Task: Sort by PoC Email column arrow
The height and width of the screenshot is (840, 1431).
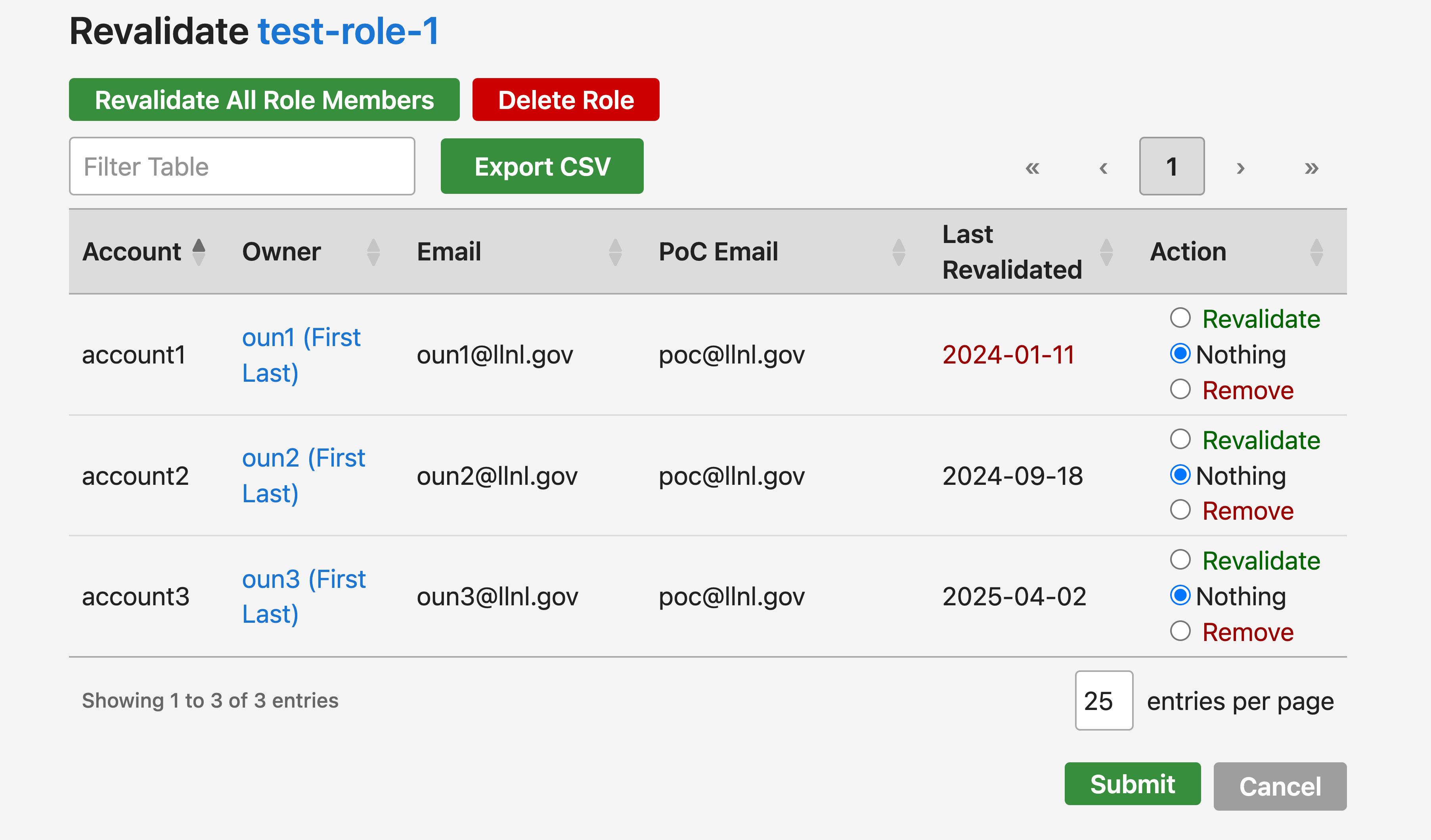Action: pos(898,252)
